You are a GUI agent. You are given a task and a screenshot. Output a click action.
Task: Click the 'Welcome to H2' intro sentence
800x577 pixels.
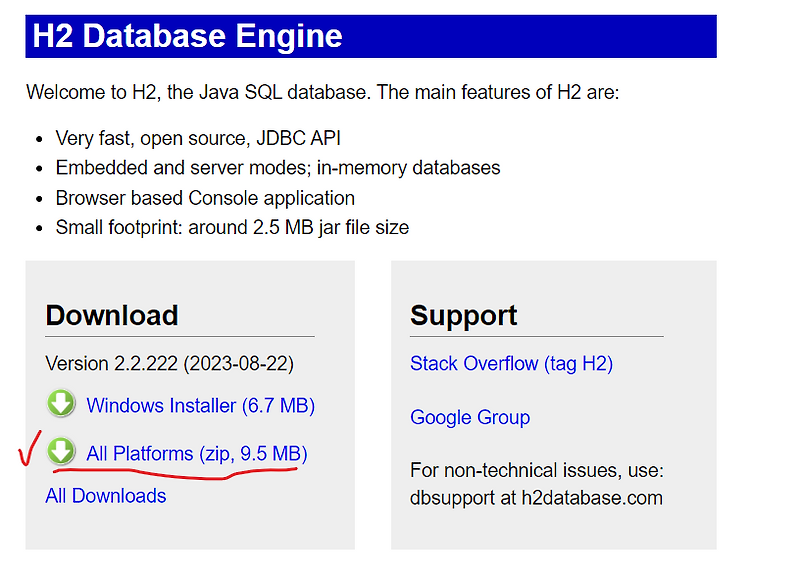[323, 92]
